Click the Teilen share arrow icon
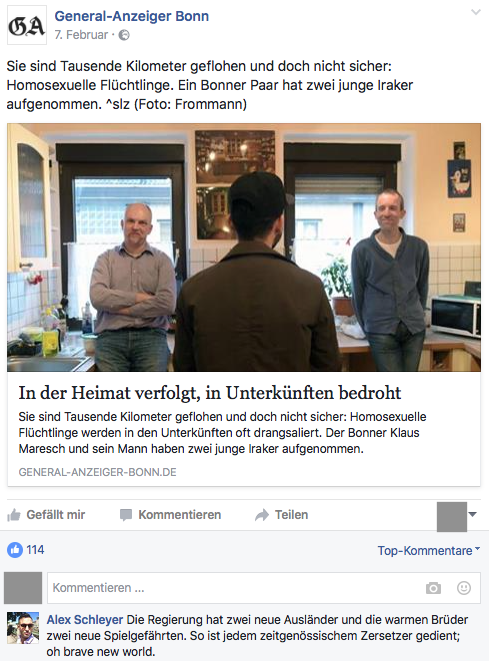The width and height of the screenshot is (489, 661). pos(262,515)
